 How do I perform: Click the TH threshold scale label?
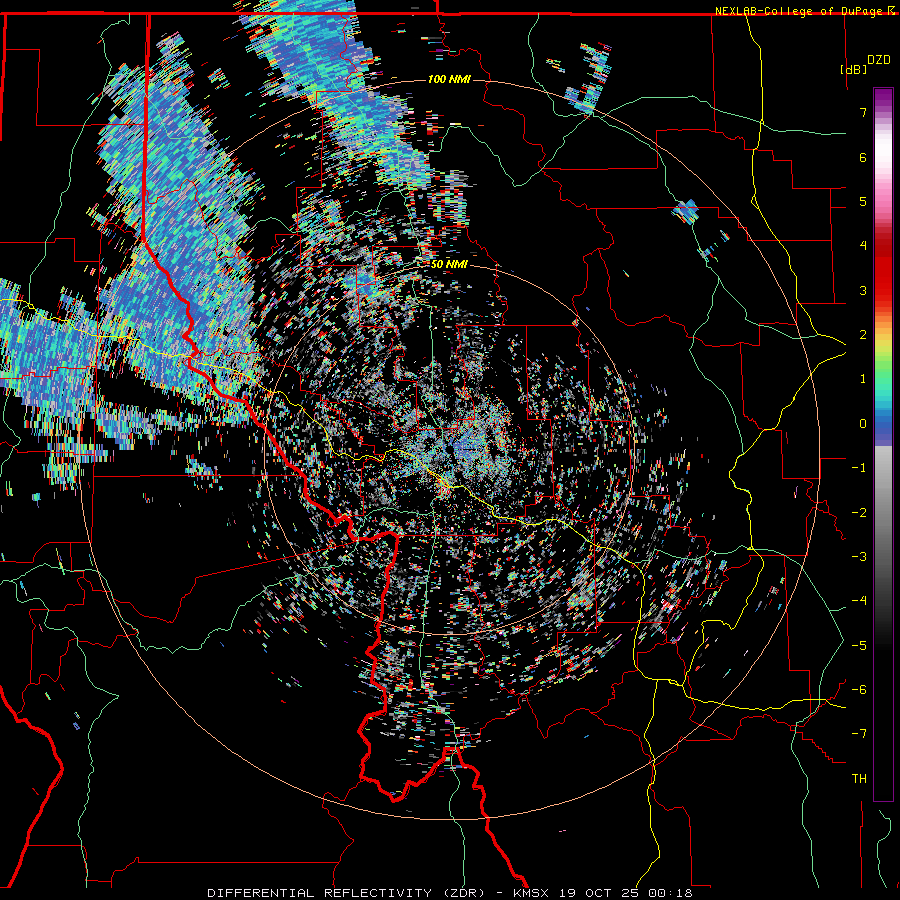pyautogui.click(x=859, y=779)
